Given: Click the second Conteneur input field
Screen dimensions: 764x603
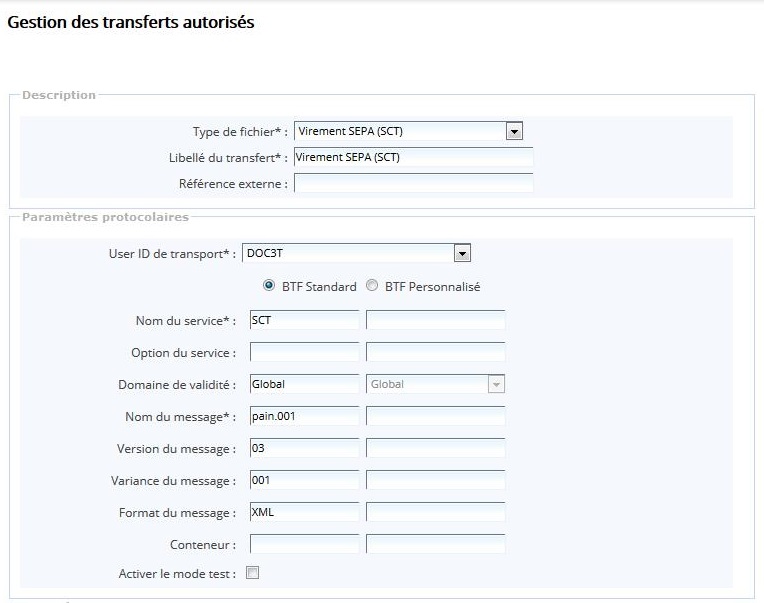Looking at the screenshot, I should click(435, 544).
